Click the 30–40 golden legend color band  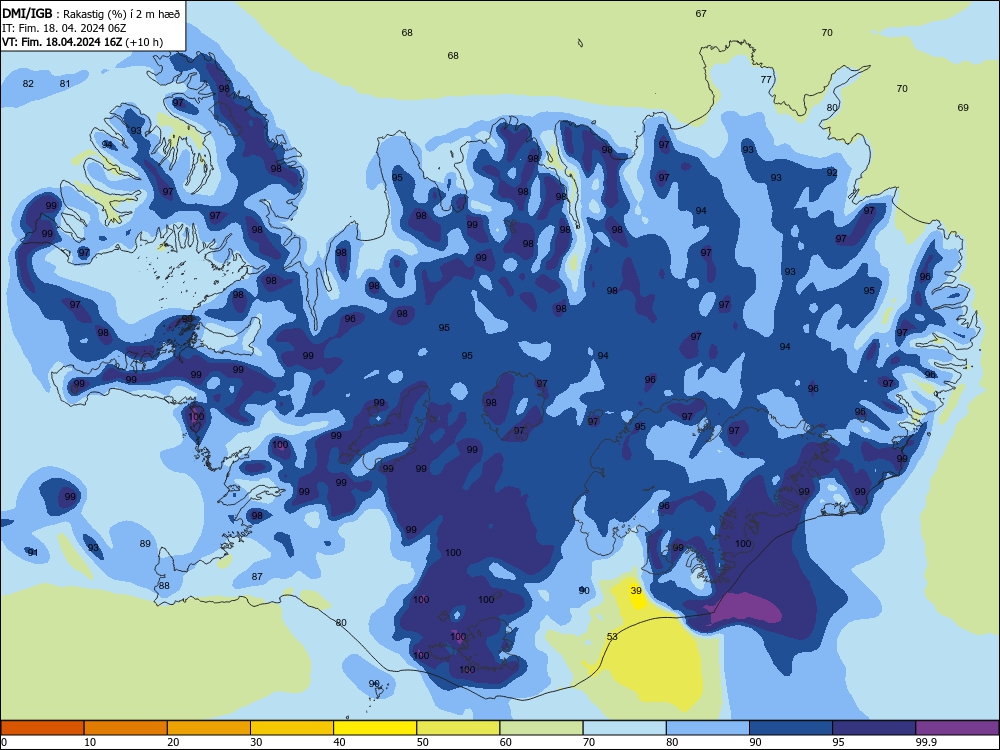point(292,728)
